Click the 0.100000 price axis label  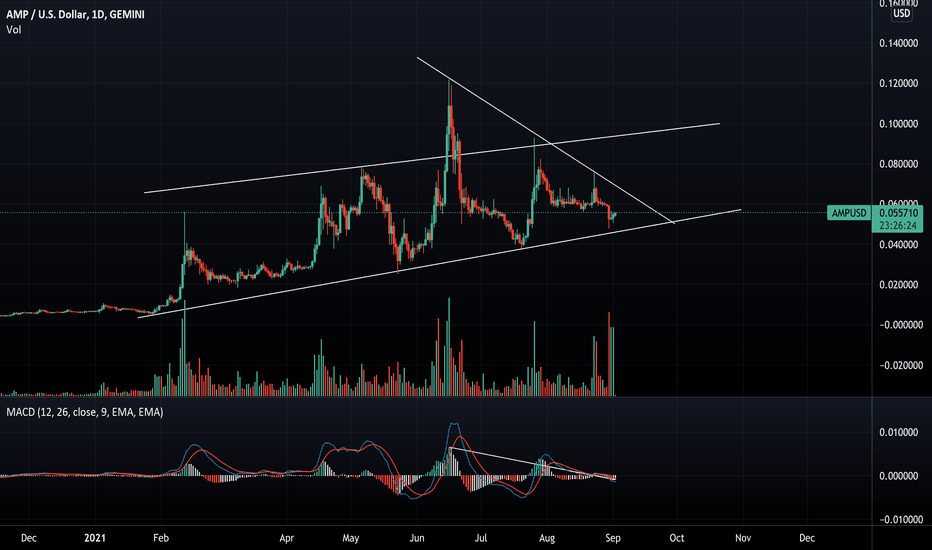tap(898, 123)
